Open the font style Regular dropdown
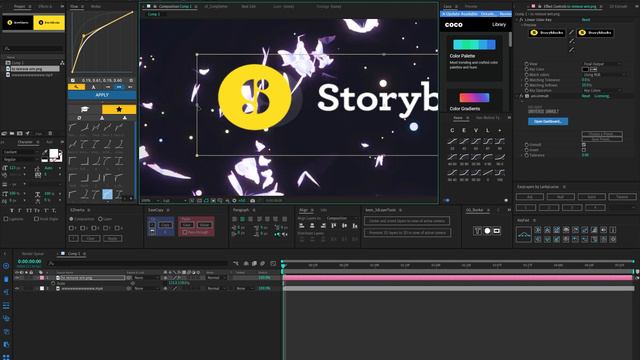 click(x=20, y=159)
